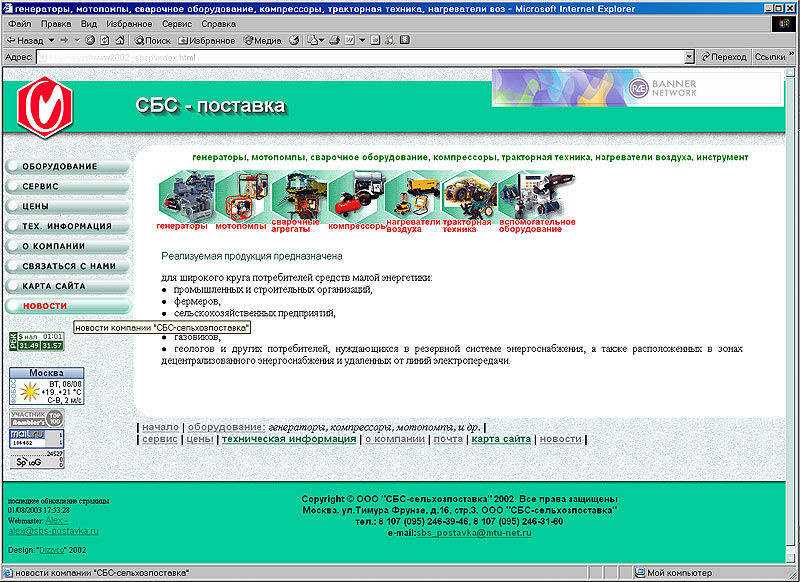
Task: Click the КАРТА САЙТА sidebar button
Action: coord(67,286)
